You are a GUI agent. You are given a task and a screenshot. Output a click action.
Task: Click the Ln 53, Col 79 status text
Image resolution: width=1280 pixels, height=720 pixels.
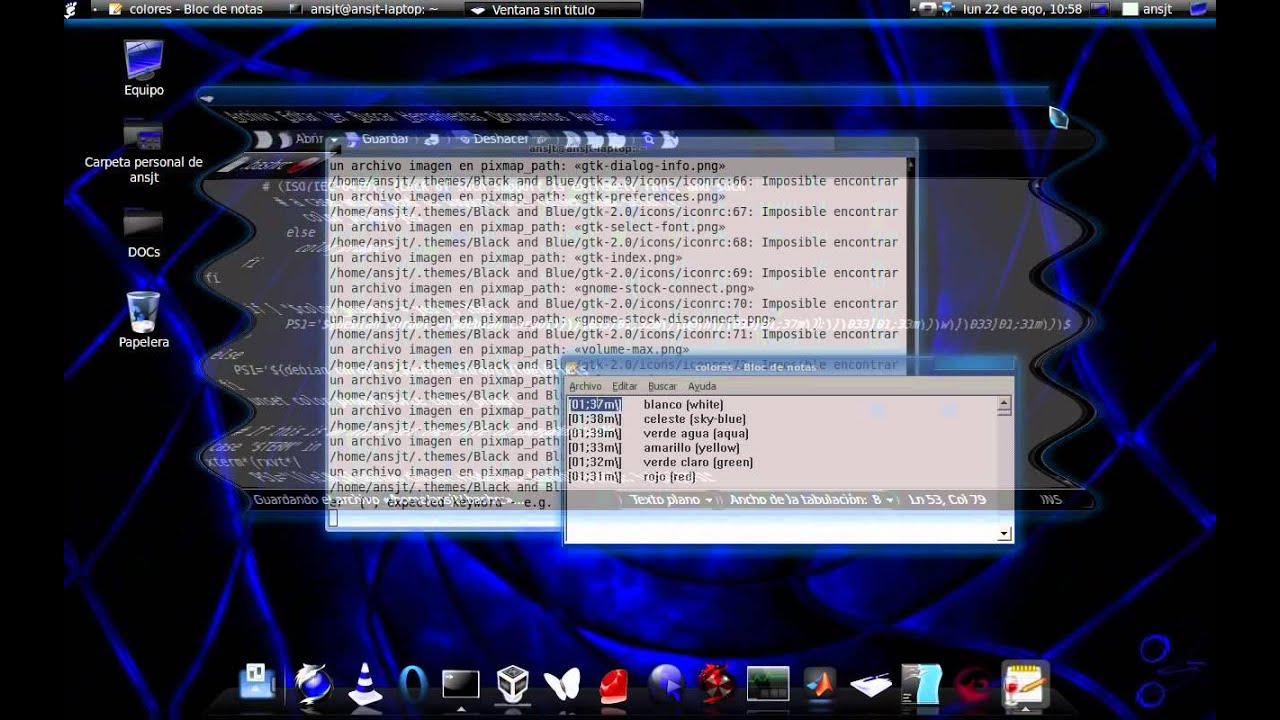[x=946, y=499]
